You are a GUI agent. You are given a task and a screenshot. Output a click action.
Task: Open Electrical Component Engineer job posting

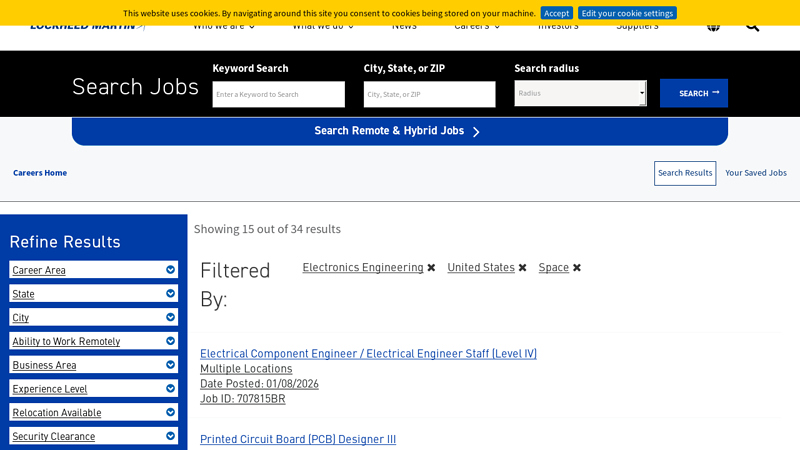tap(368, 354)
